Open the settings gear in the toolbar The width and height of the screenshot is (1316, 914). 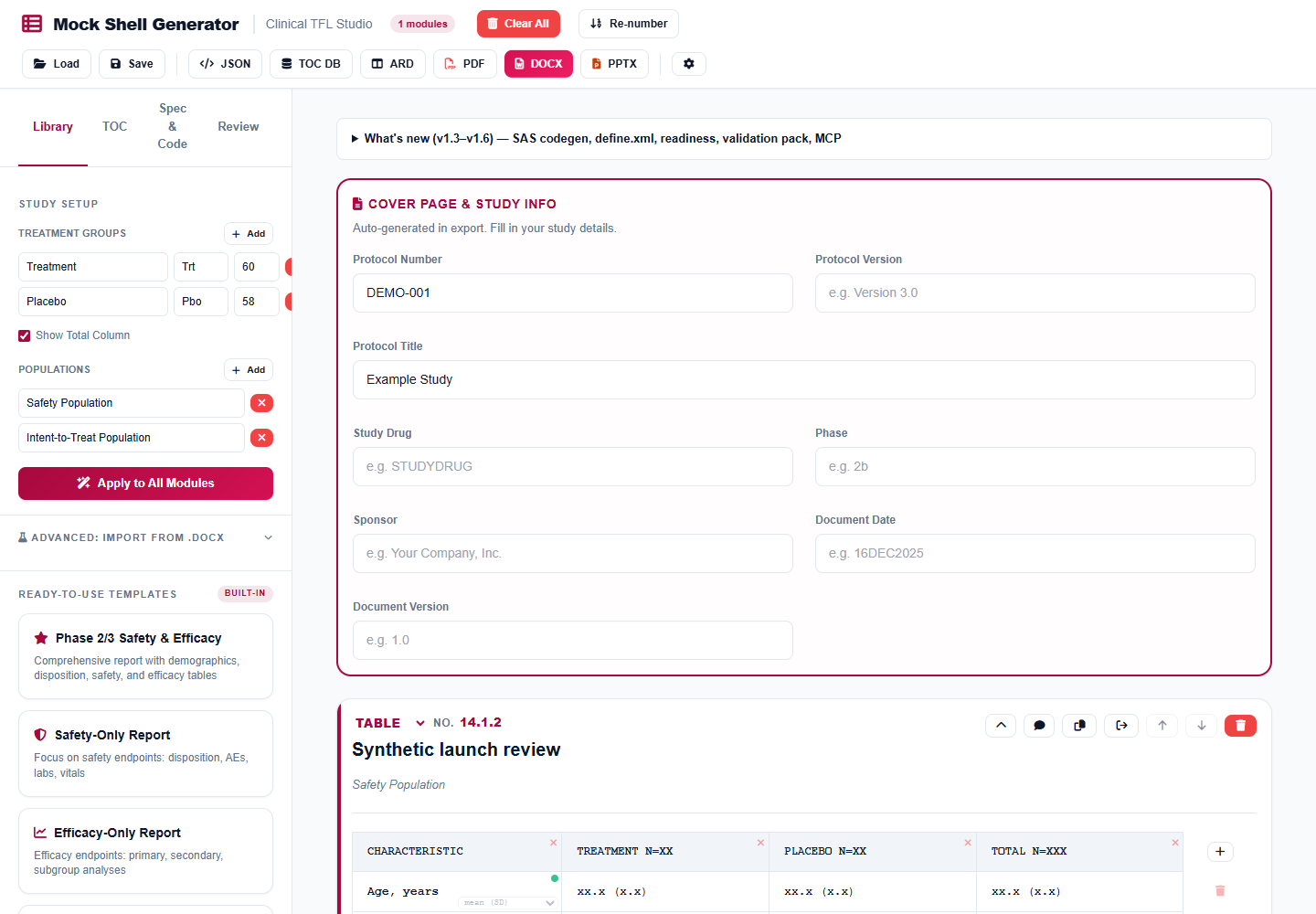click(689, 64)
